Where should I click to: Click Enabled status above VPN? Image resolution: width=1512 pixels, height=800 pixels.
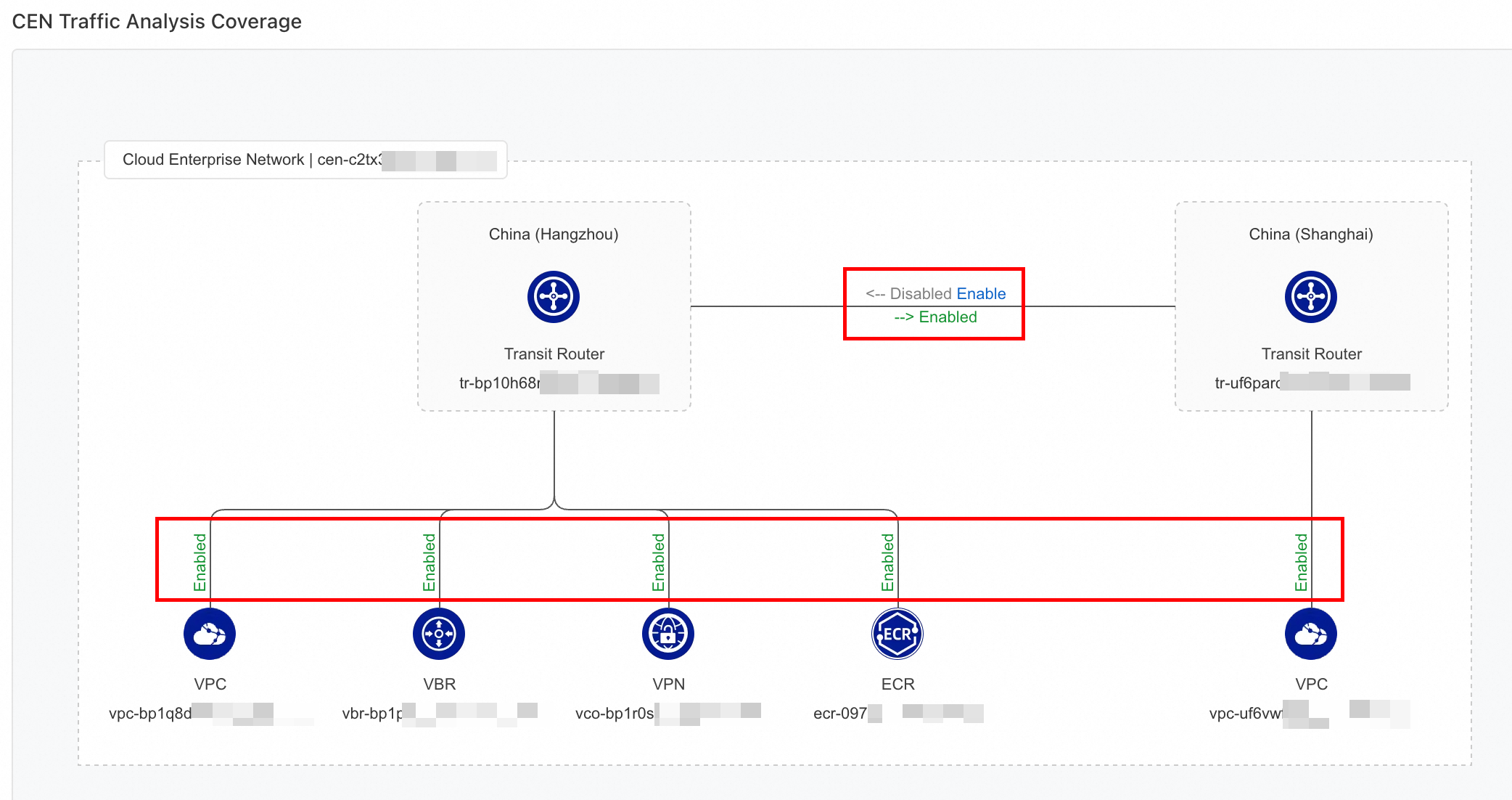[x=658, y=562]
